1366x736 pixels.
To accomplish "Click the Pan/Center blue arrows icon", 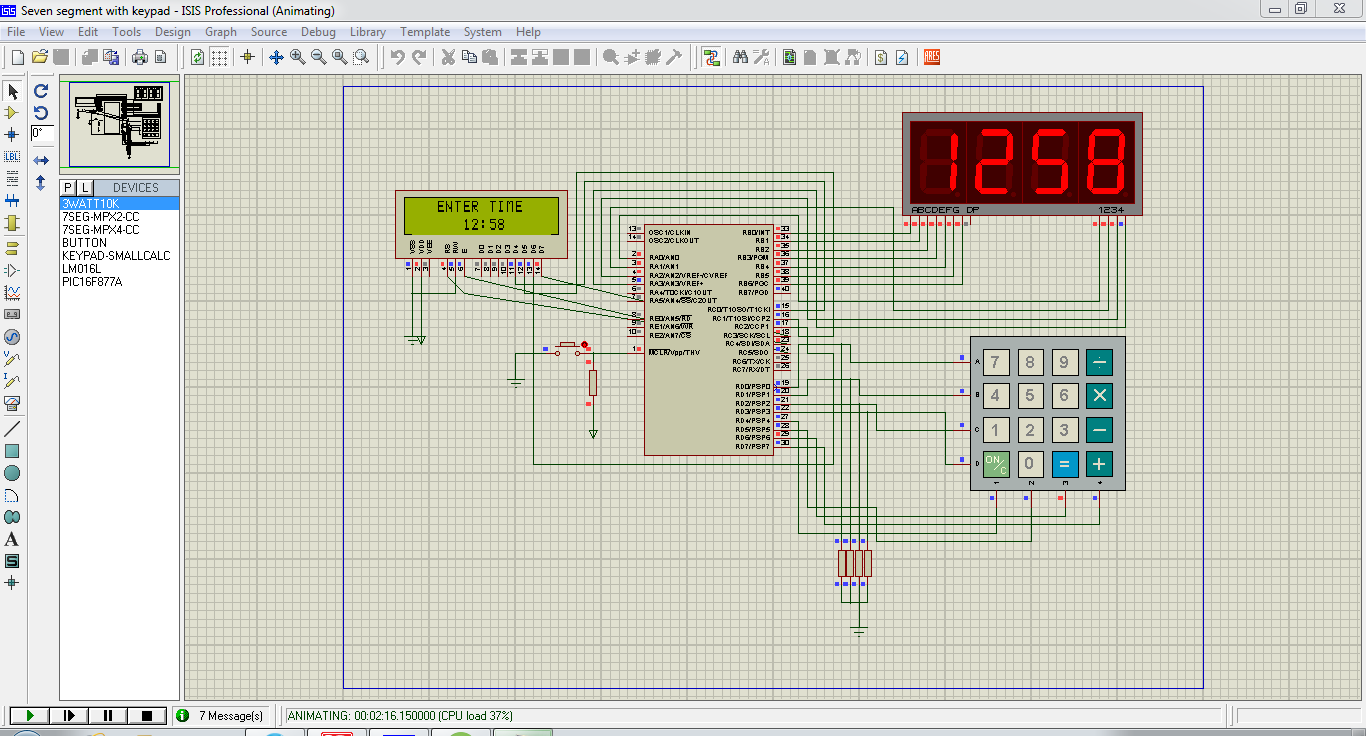I will pyautogui.click(x=277, y=57).
